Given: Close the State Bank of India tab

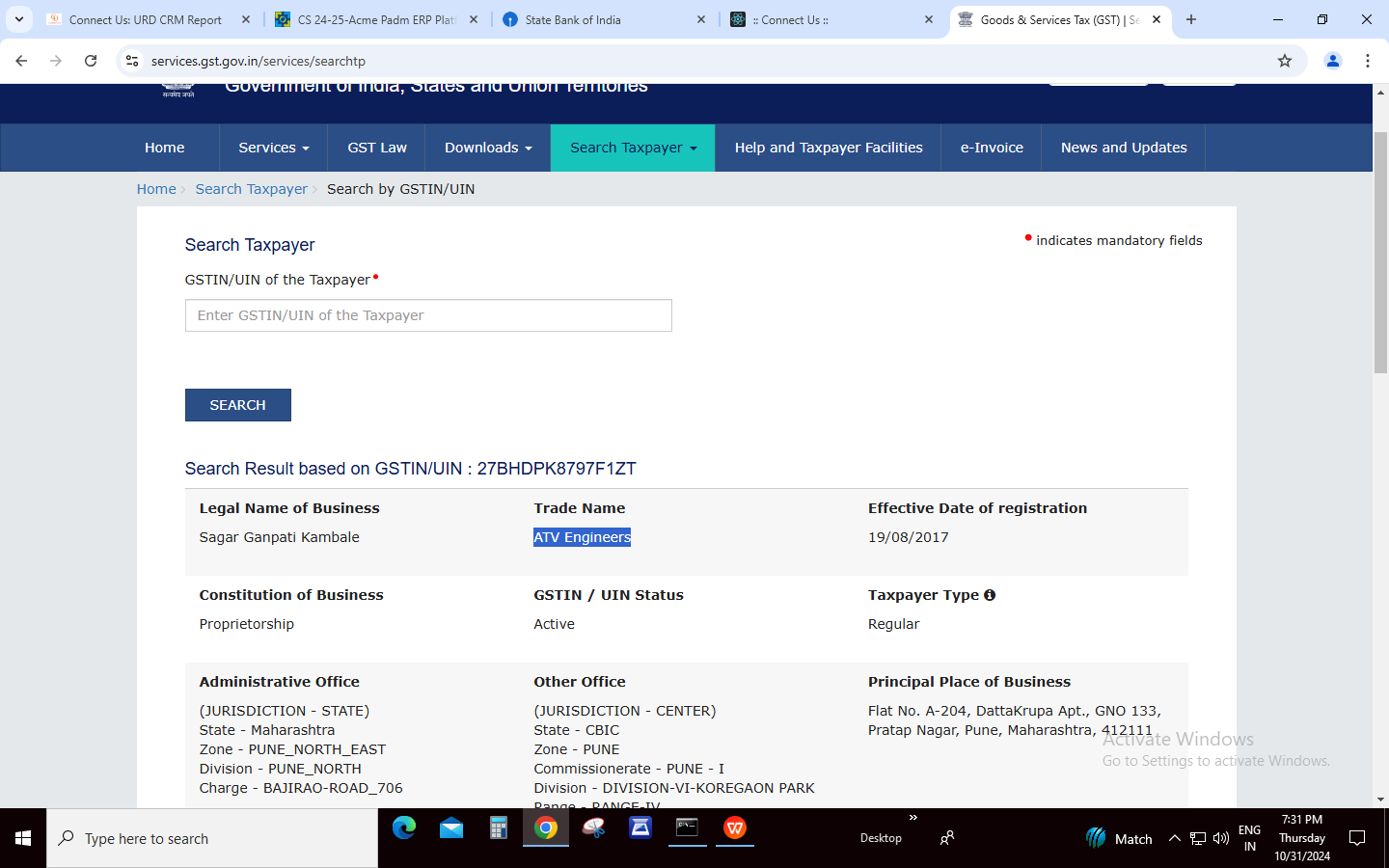Looking at the screenshot, I should (701, 19).
